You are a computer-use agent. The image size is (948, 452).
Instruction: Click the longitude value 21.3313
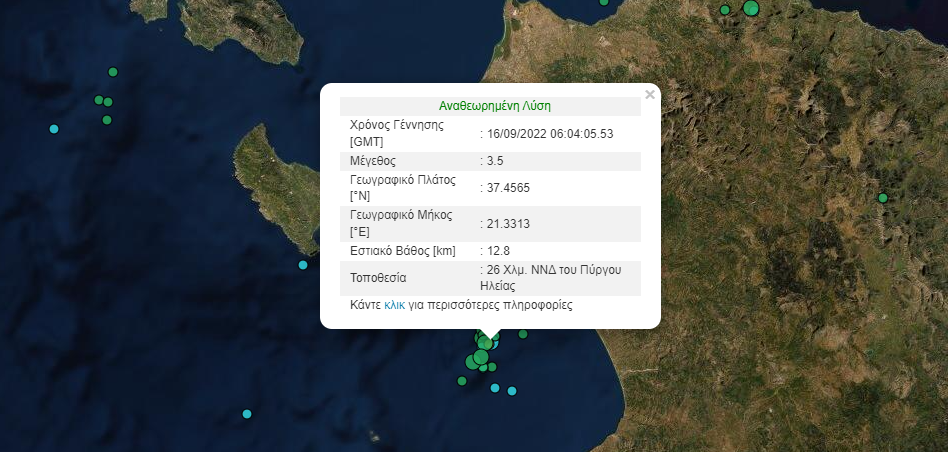pyautogui.click(x=508, y=222)
